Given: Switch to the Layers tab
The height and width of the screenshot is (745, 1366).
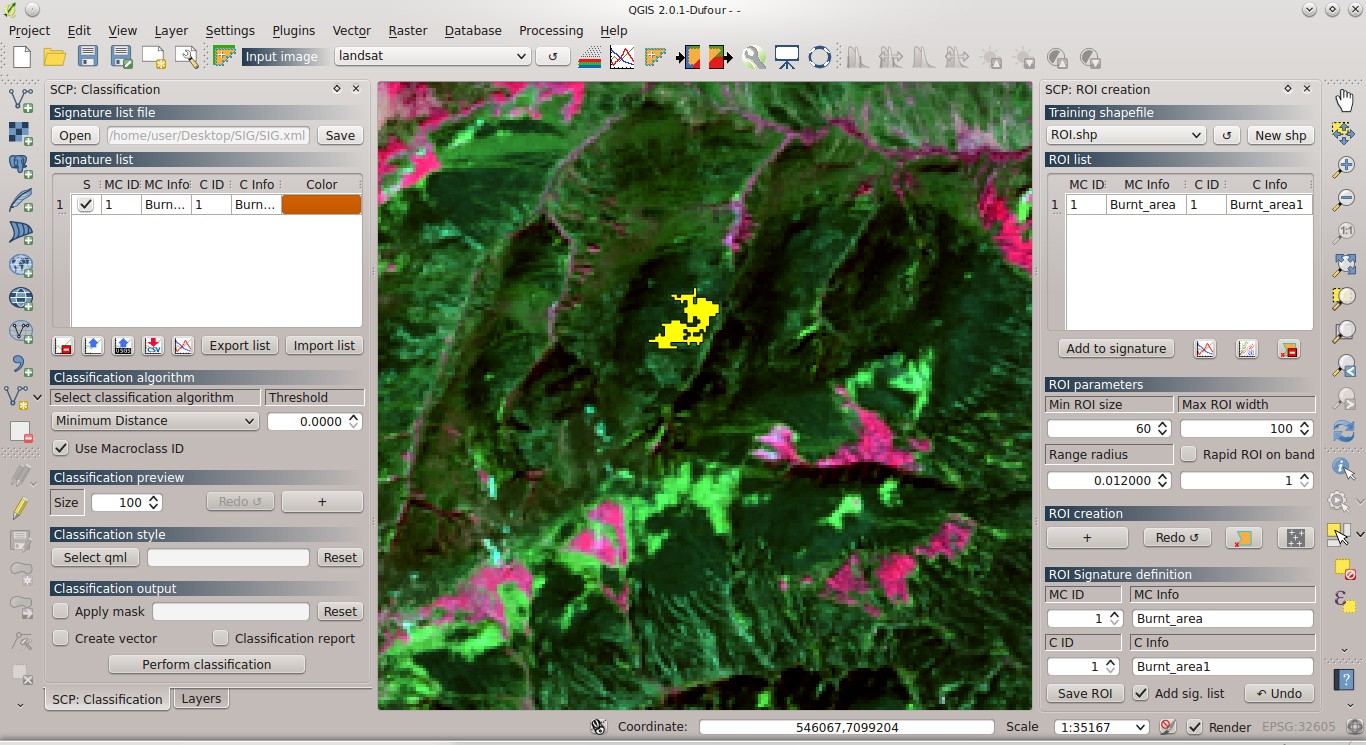Looking at the screenshot, I should pos(200,699).
